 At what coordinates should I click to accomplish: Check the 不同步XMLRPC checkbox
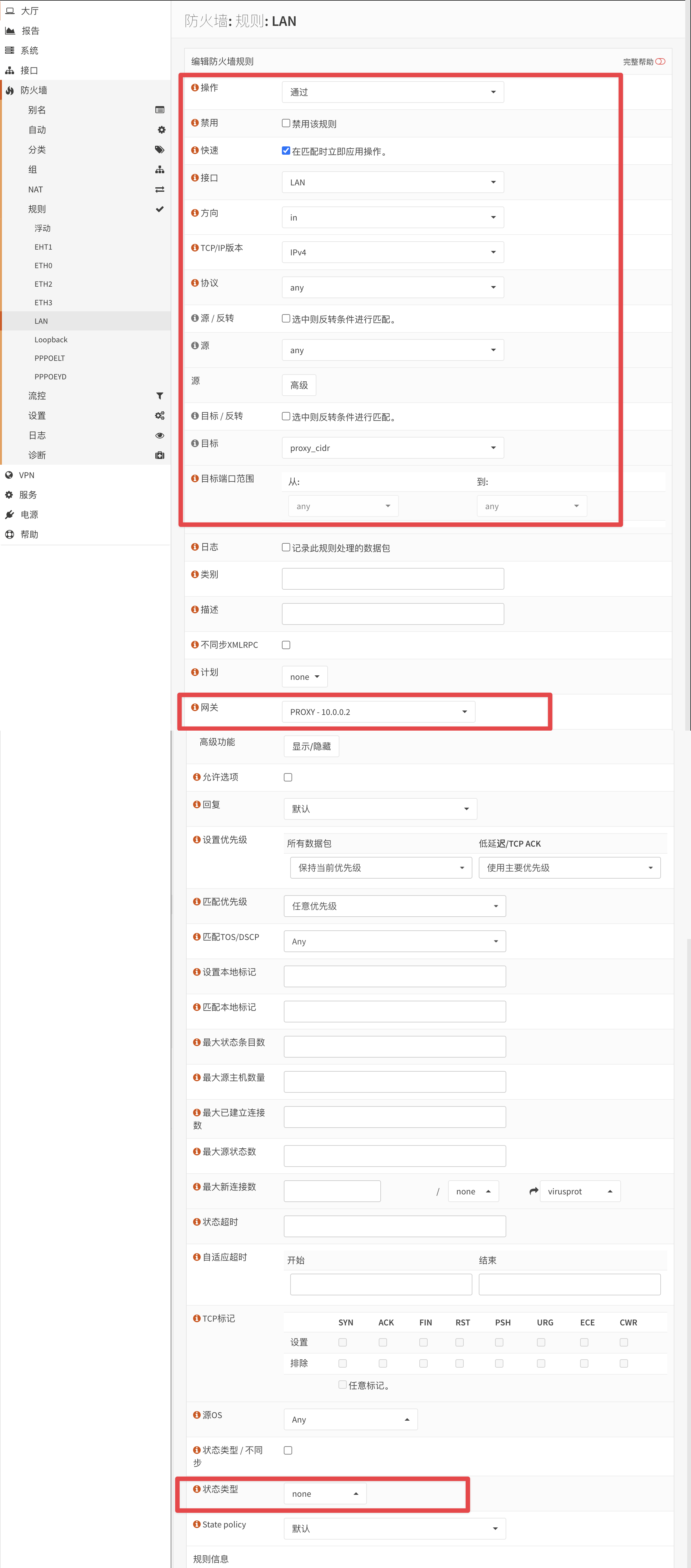pos(285,645)
